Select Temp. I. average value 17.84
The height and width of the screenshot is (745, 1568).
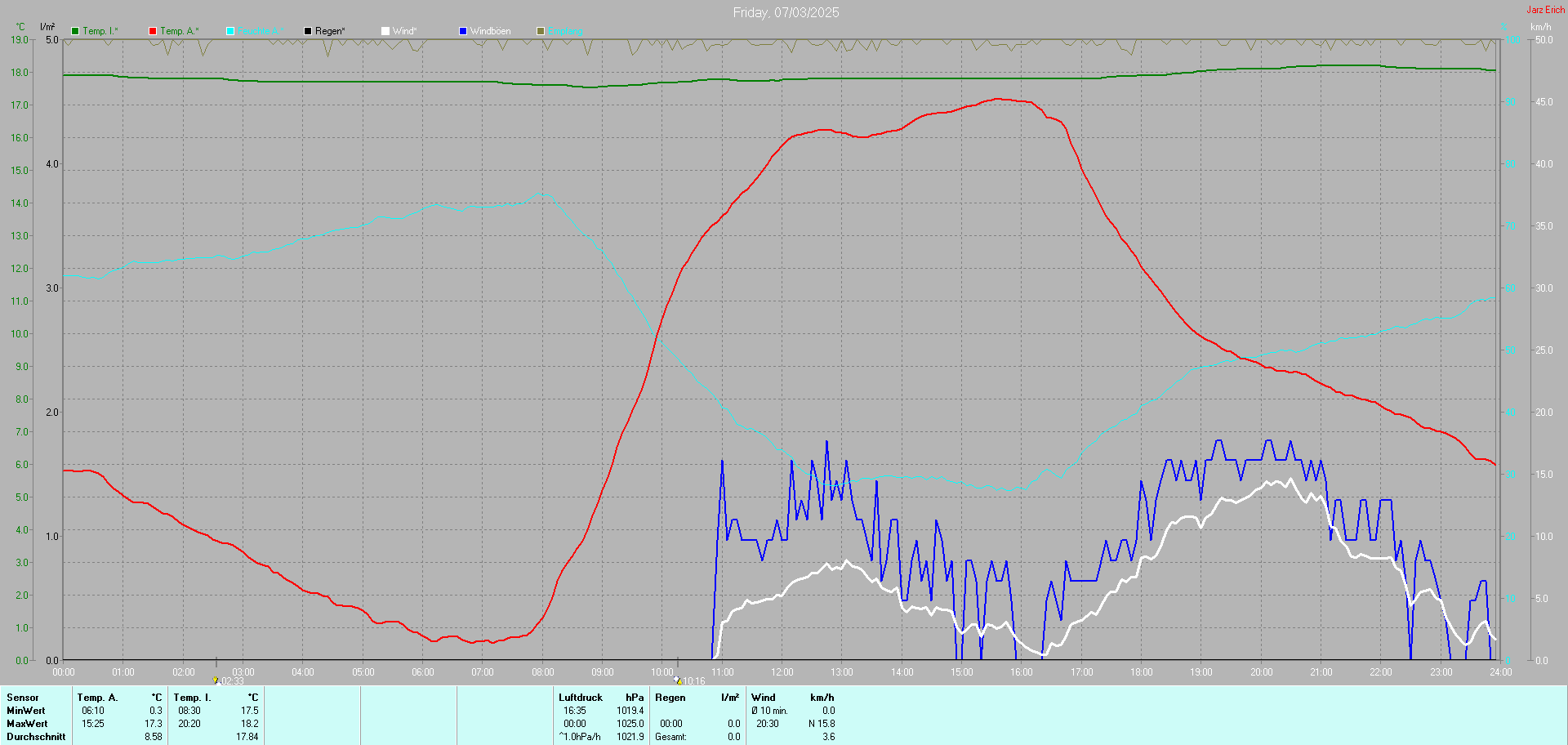pos(247,737)
